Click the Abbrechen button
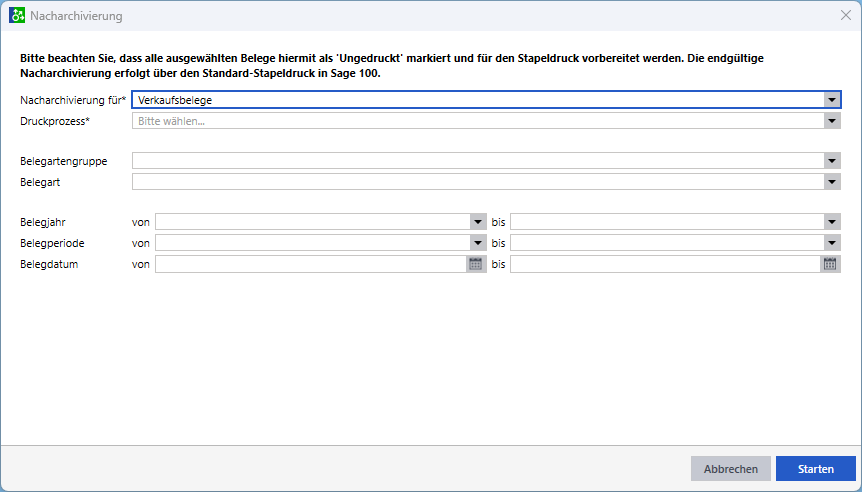The image size is (862, 492). [730, 469]
